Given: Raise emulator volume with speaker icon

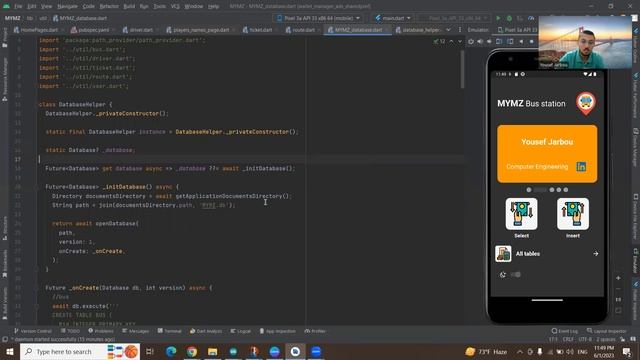Looking at the screenshot, I should 480,41.
